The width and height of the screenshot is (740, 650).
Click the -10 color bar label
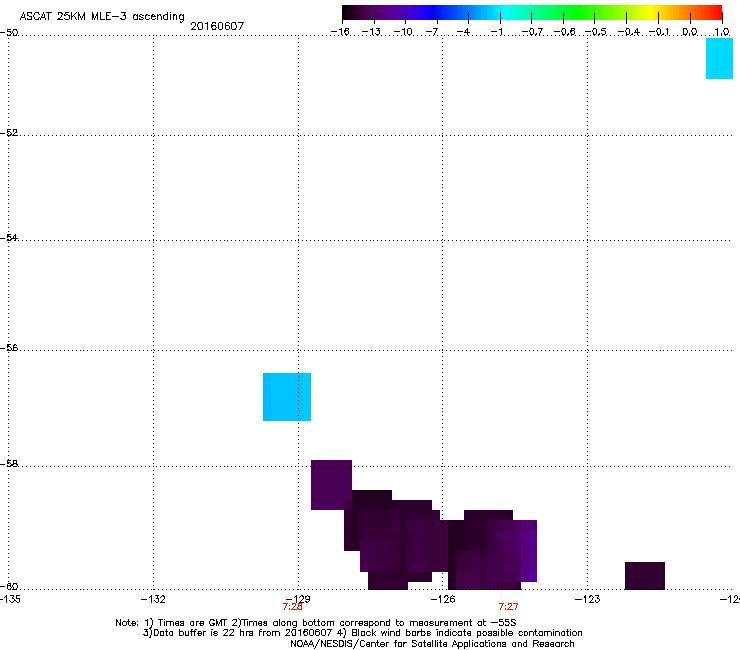(403, 32)
